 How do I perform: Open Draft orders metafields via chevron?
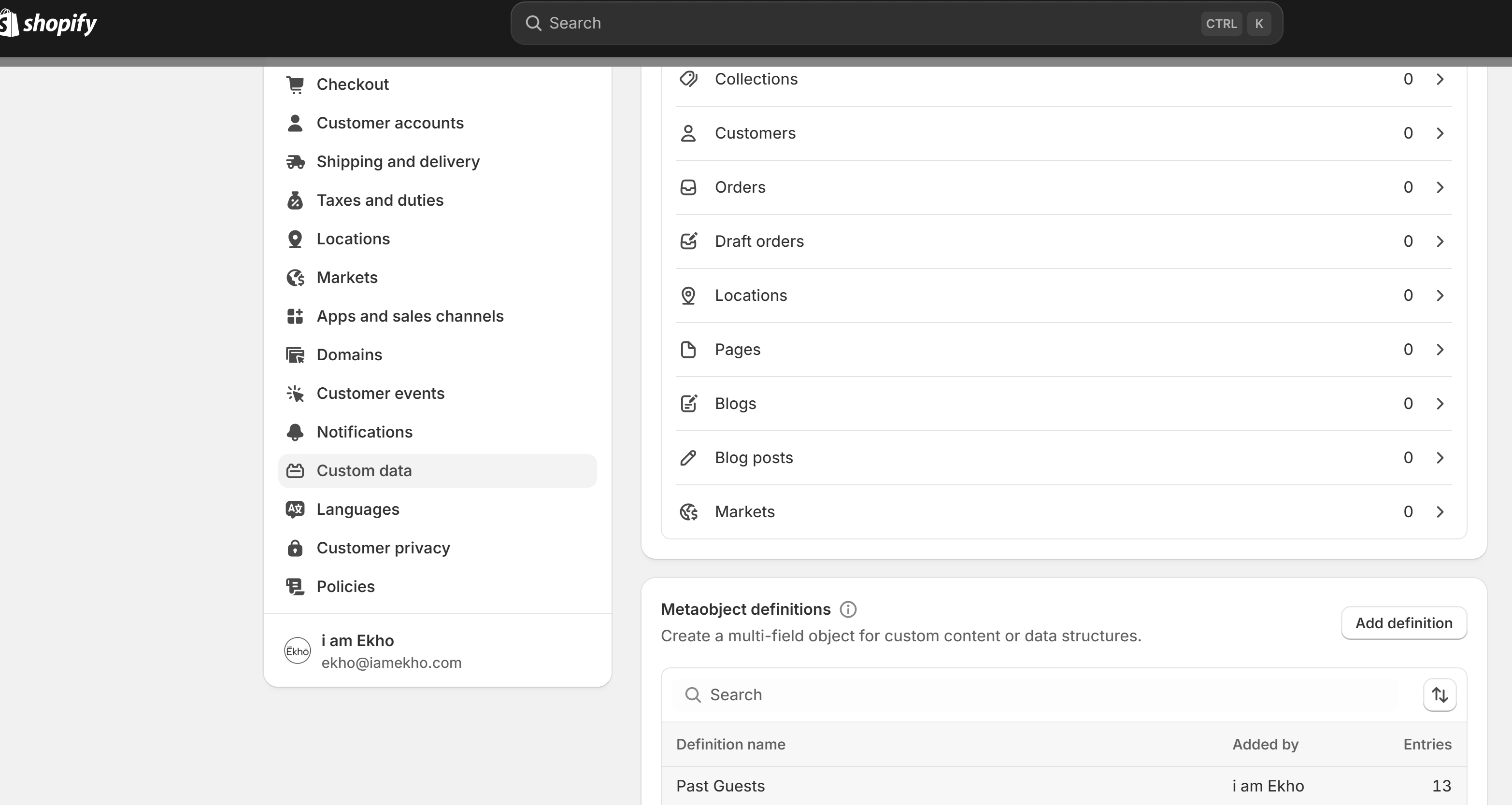pyautogui.click(x=1440, y=242)
